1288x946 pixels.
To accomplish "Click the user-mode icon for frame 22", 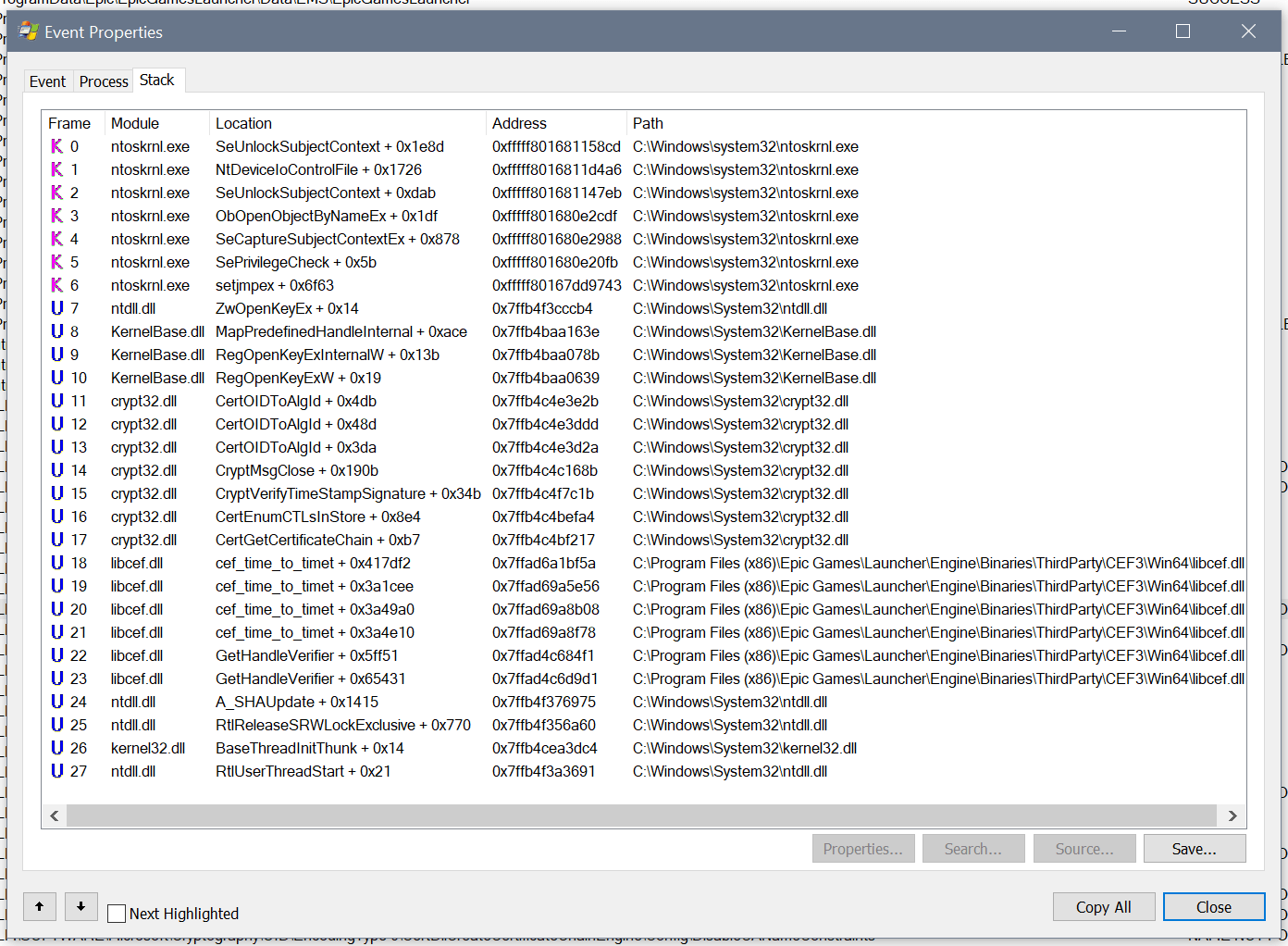I will [57, 655].
